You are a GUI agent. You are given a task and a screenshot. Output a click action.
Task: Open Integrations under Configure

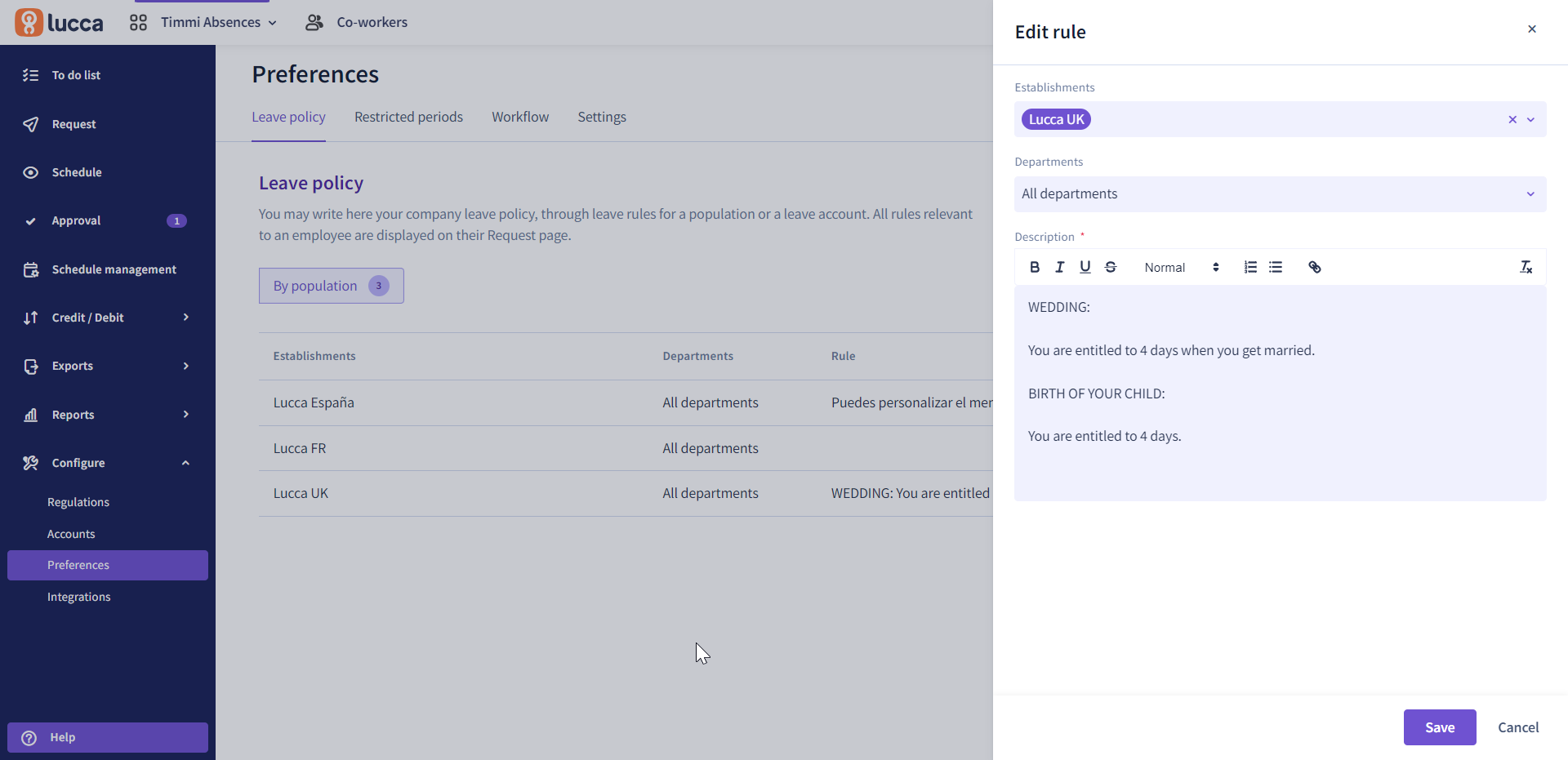(79, 597)
